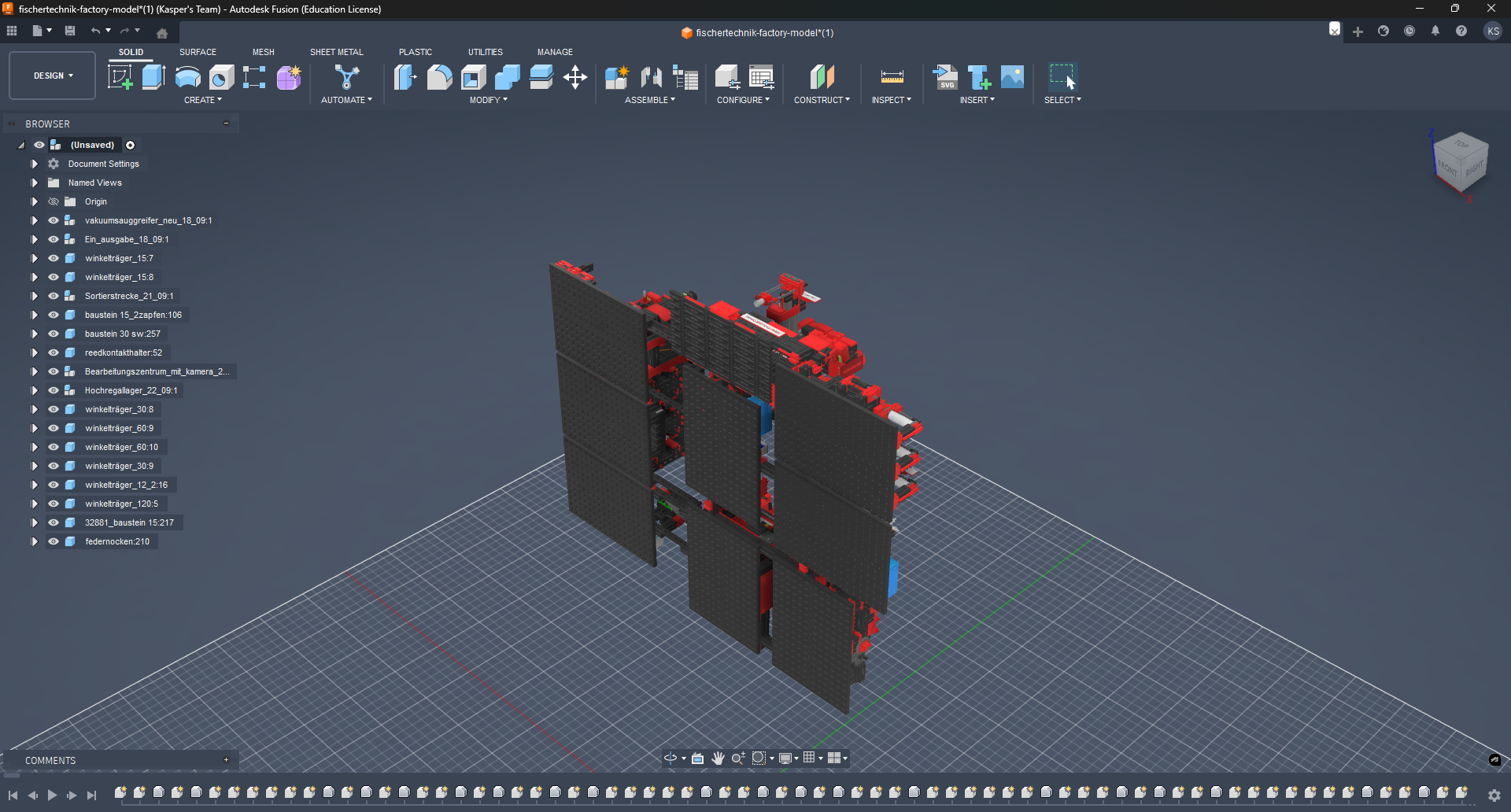Image resolution: width=1511 pixels, height=812 pixels.
Task: Switch to the SHEET METAL tab
Action: [x=336, y=52]
